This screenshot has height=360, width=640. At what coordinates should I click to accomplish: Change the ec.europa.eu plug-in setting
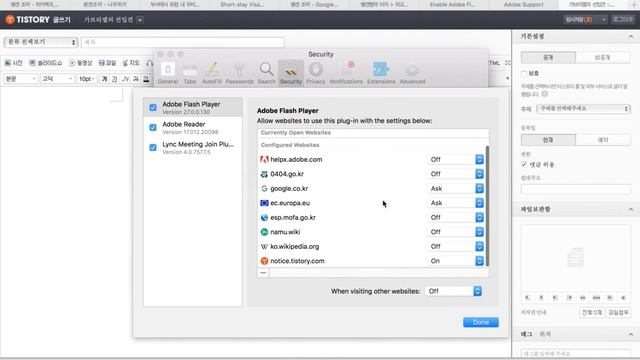tap(456, 203)
